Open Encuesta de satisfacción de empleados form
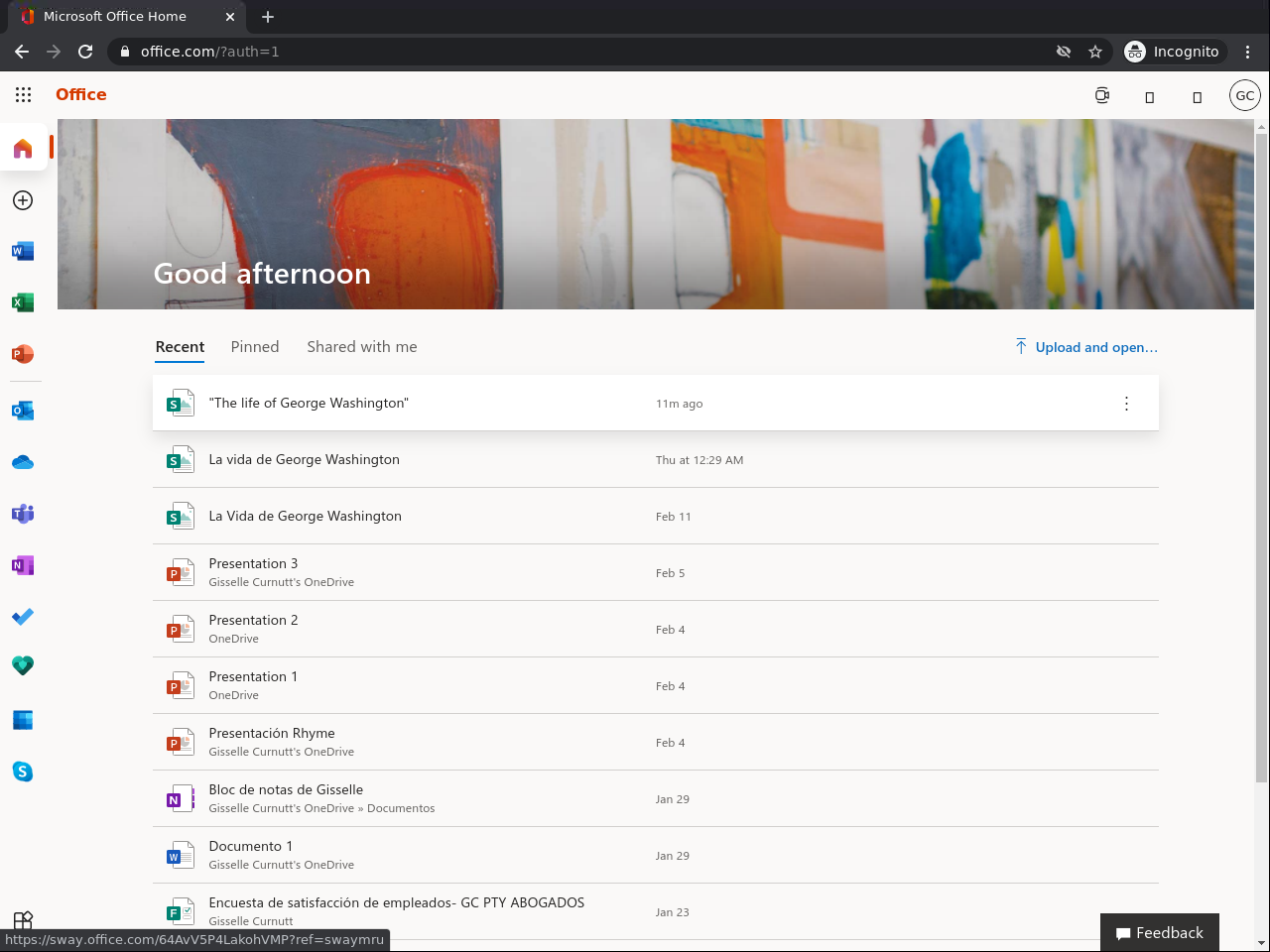Image resolution: width=1270 pixels, height=952 pixels. [396, 902]
